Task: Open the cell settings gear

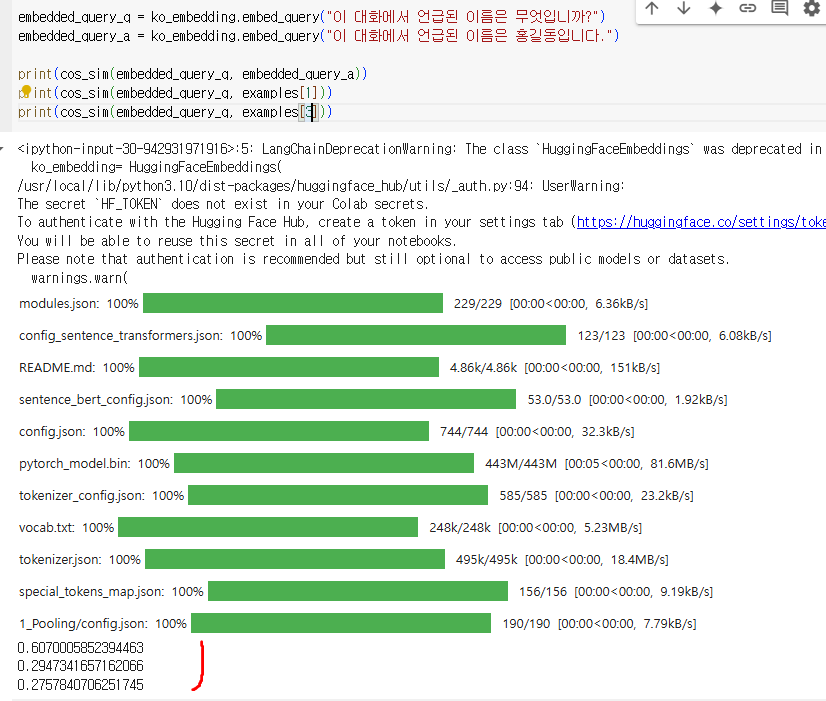Action: (x=812, y=8)
